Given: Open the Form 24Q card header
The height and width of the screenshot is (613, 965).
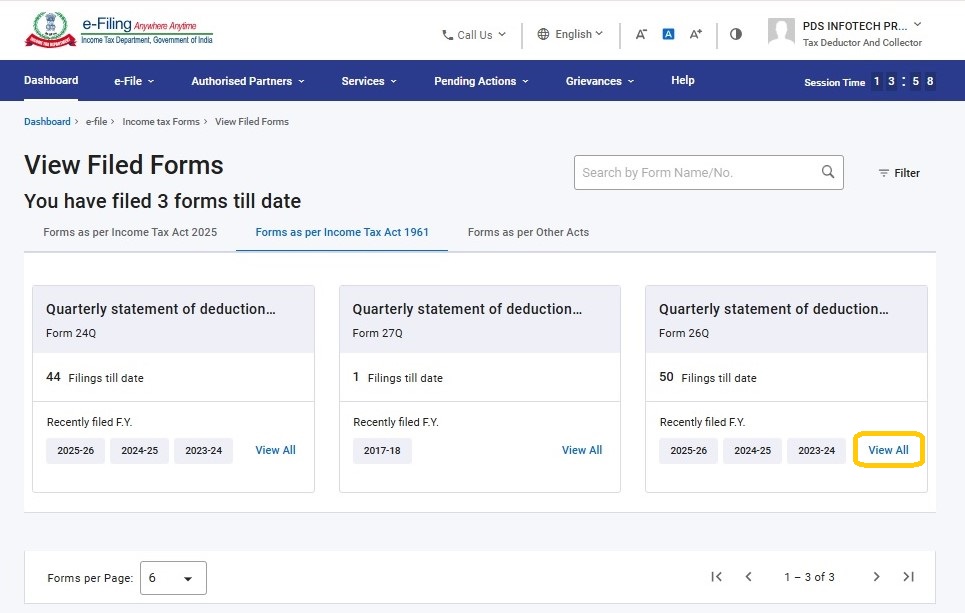Looking at the screenshot, I should 174,319.
